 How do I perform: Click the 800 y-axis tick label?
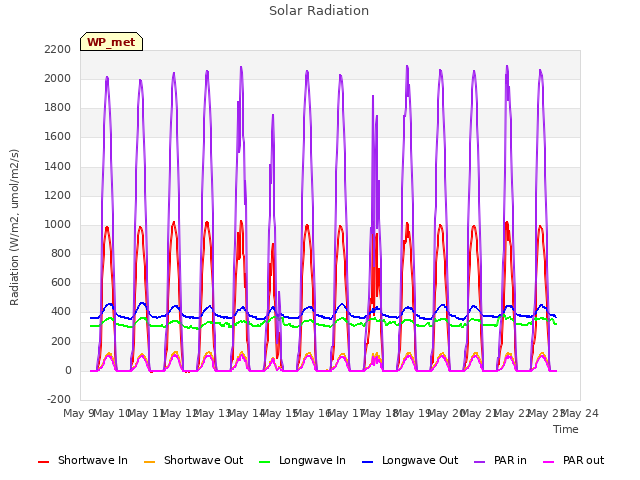coord(61,254)
